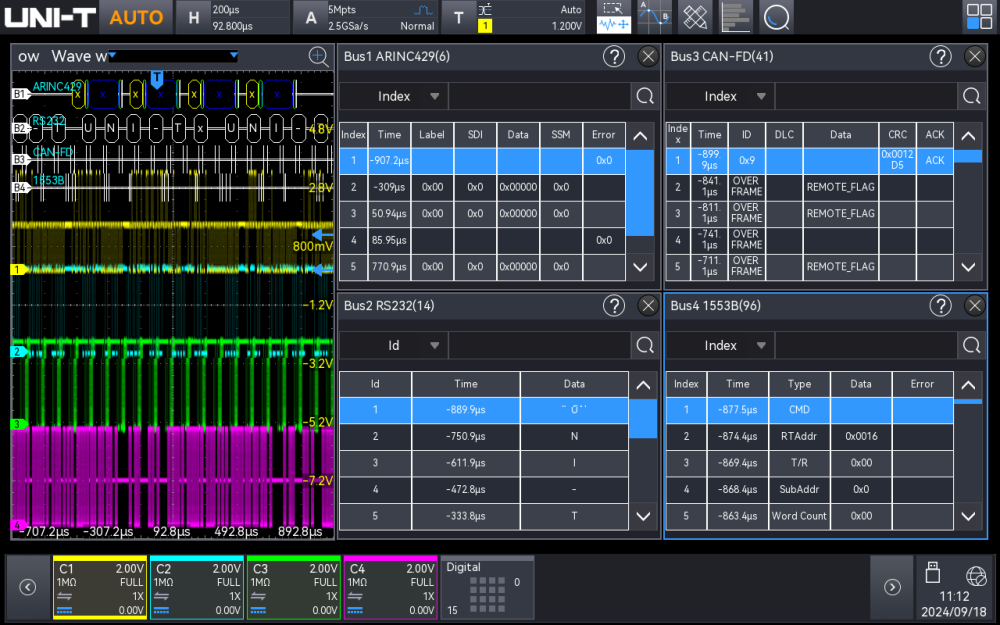Open the measure tool with crossed rulers icon
The image size is (1000, 625).
[694, 17]
